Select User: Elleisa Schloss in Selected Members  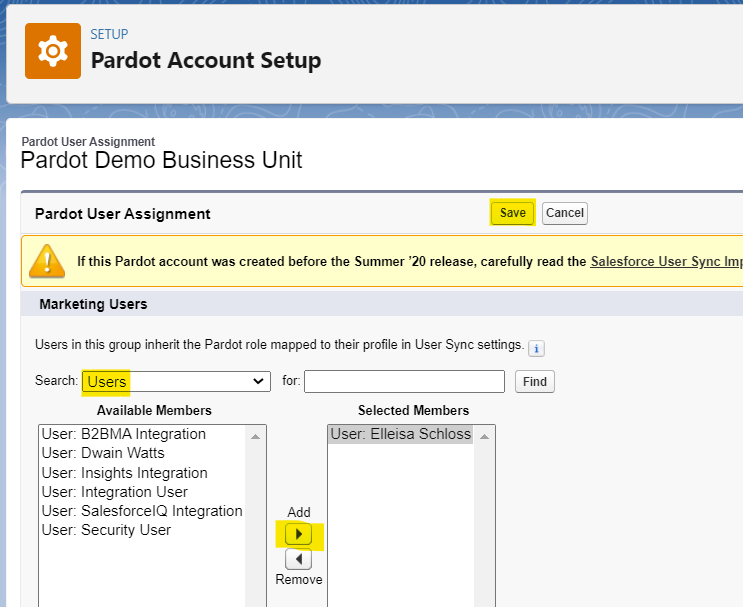[x=400, y=434]
